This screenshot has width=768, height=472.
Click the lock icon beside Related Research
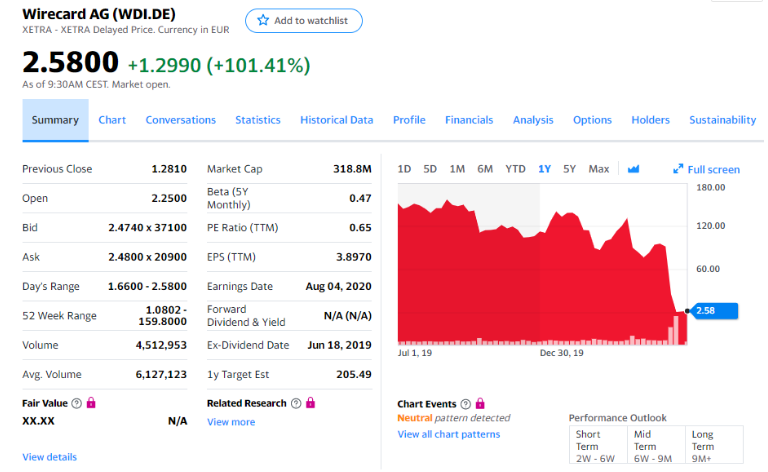tap(310, 403)
